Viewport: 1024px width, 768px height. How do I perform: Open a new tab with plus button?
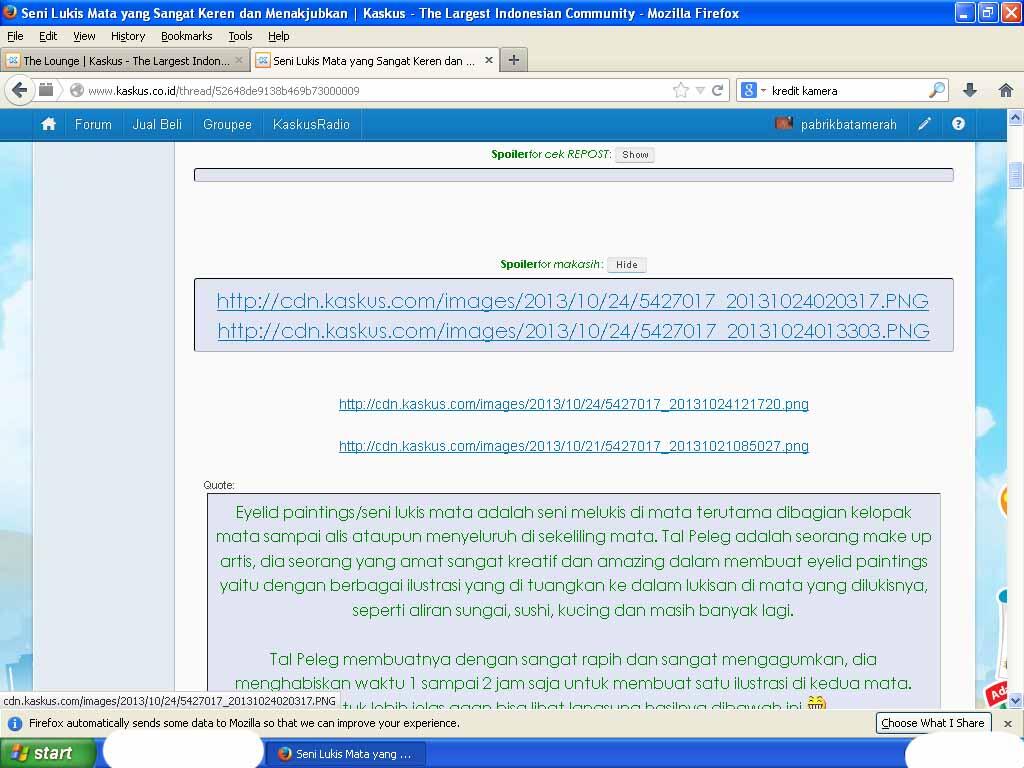[514, 60]
